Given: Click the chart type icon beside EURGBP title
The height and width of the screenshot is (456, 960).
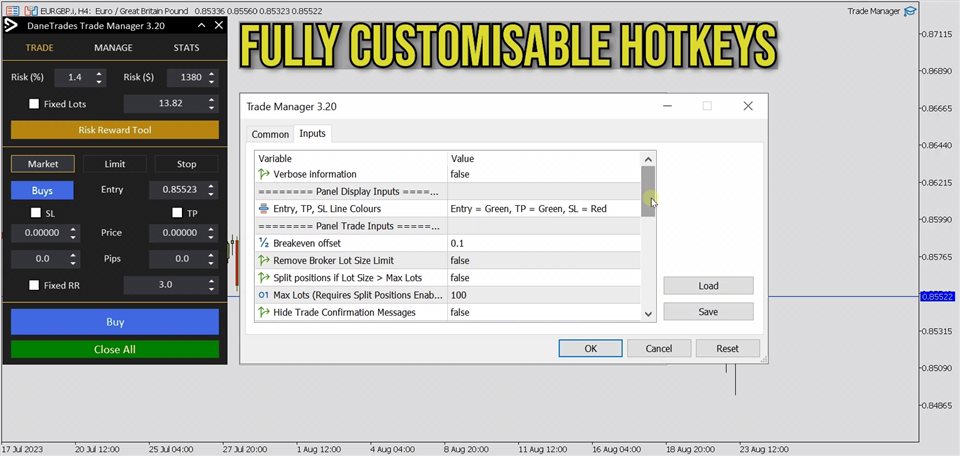Looking at the screenshot, I should click(x=31, y=11).
